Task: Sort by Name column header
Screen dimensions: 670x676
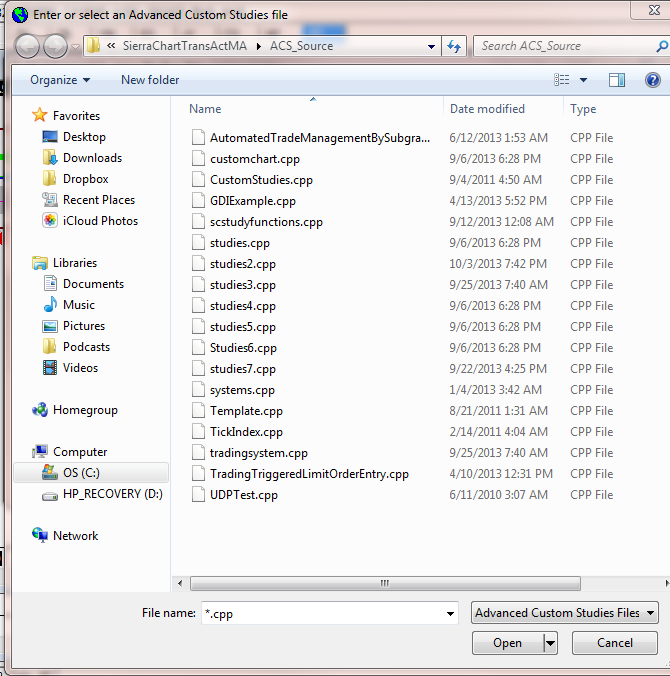Action: pyautogui.click(x=205, y=109)
